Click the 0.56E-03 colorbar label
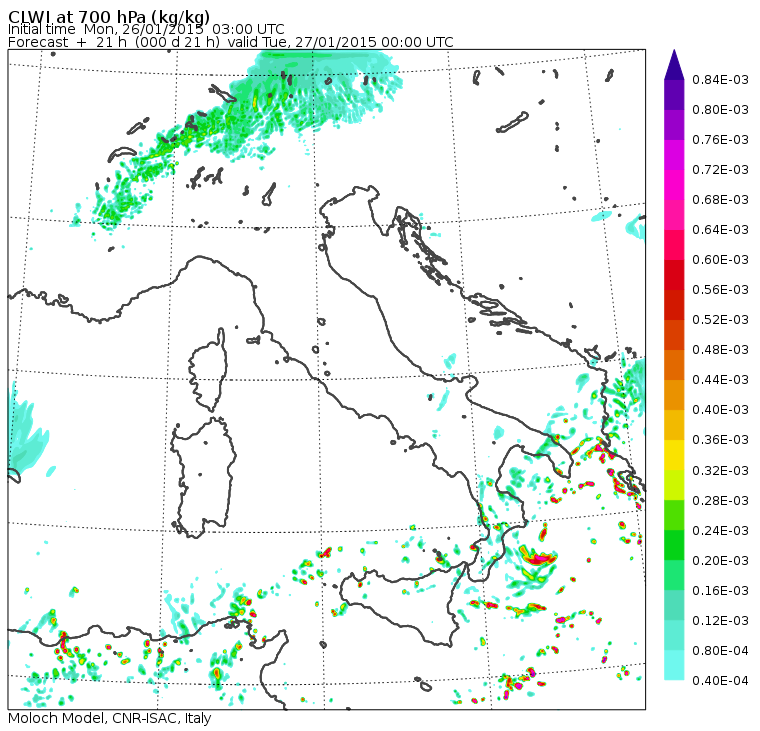This screenshot has height=731, width=760. coord(720,290)
